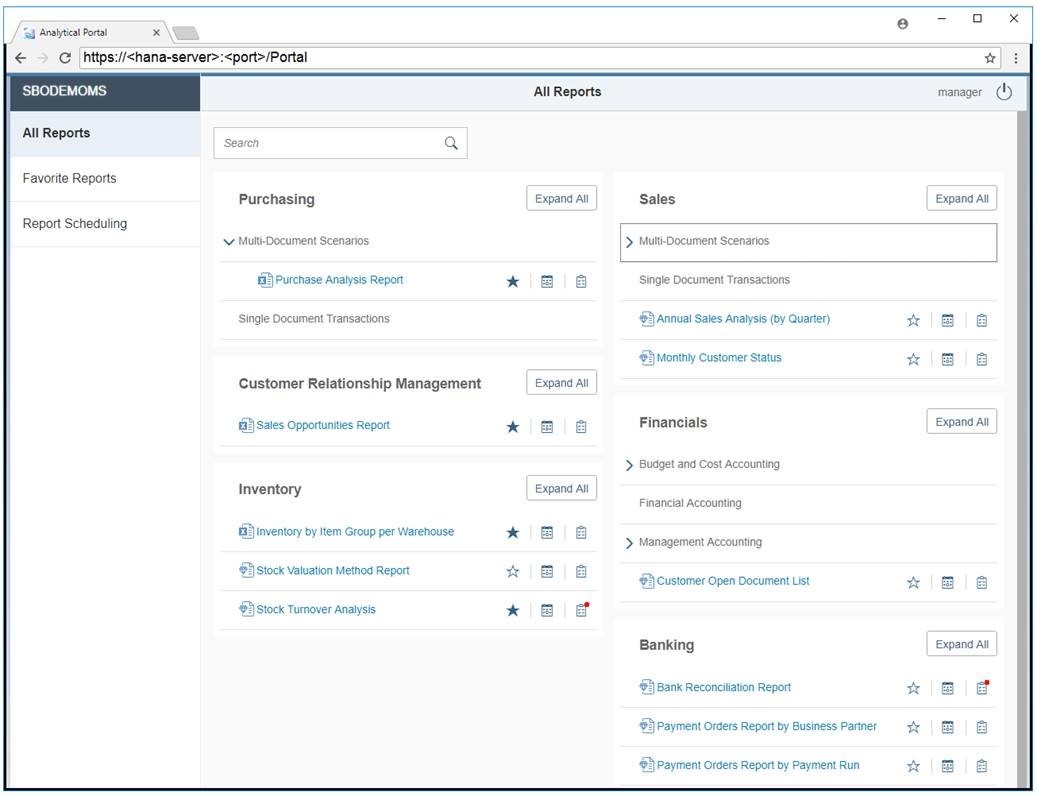Viewport: 1037px width, 796px height.
Task: Open clipboard list icon for Payment Orders Report by Business Partner
Action: (x=981, y=728)
